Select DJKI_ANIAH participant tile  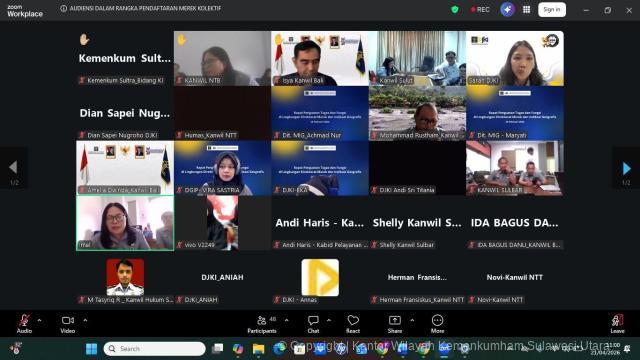[222, 278]
